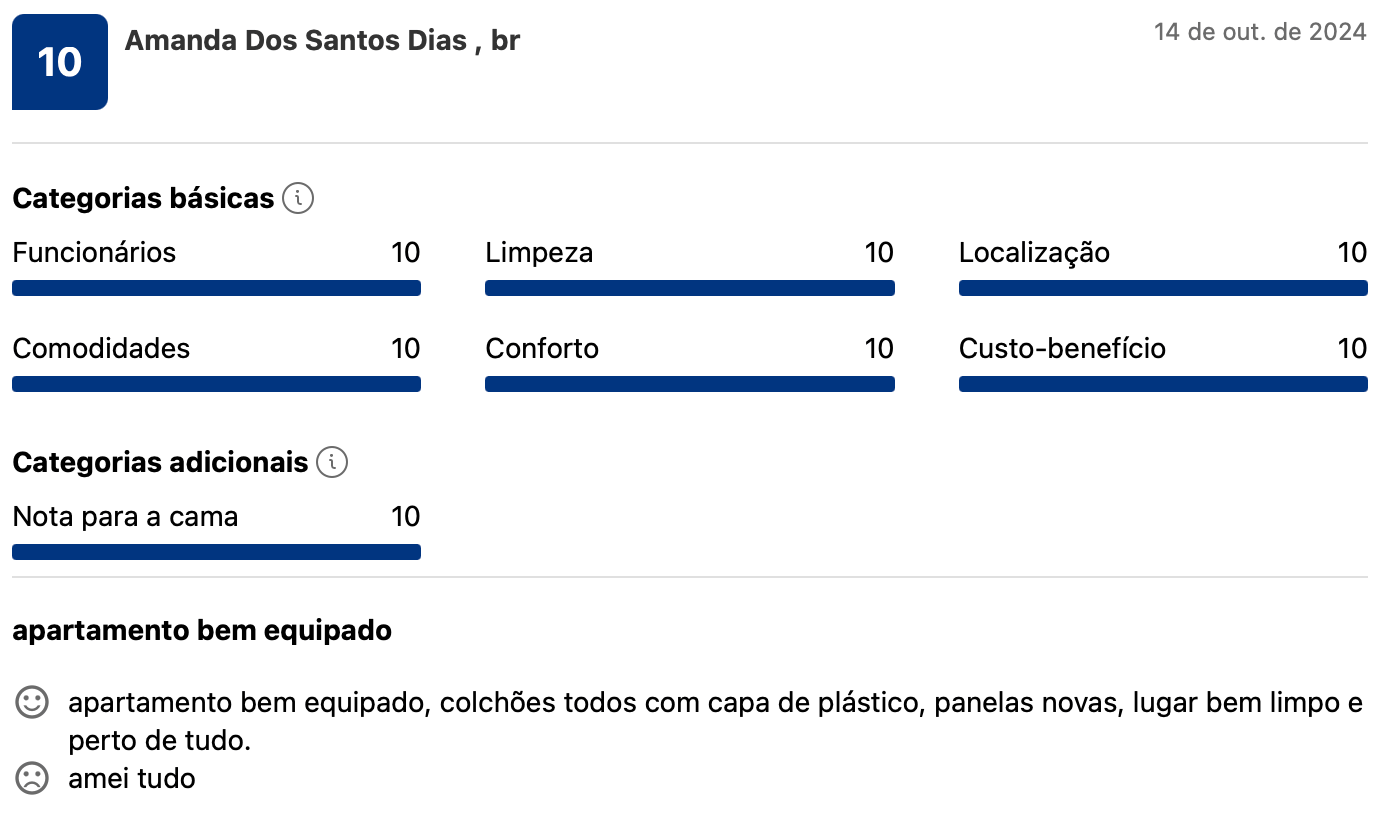Click the Comodidades rating bar
The height and width of the screenshot is (818, 1396).
[216, 384]
